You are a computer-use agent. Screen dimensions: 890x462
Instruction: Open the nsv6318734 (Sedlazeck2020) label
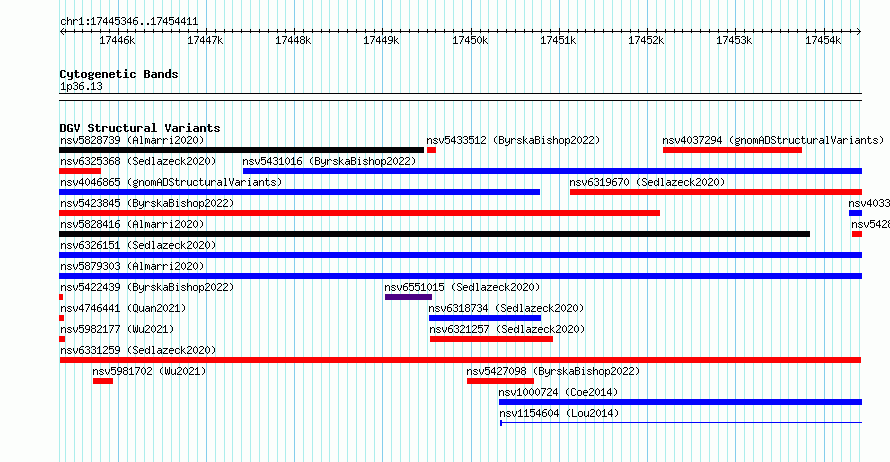tap(506, 308)
